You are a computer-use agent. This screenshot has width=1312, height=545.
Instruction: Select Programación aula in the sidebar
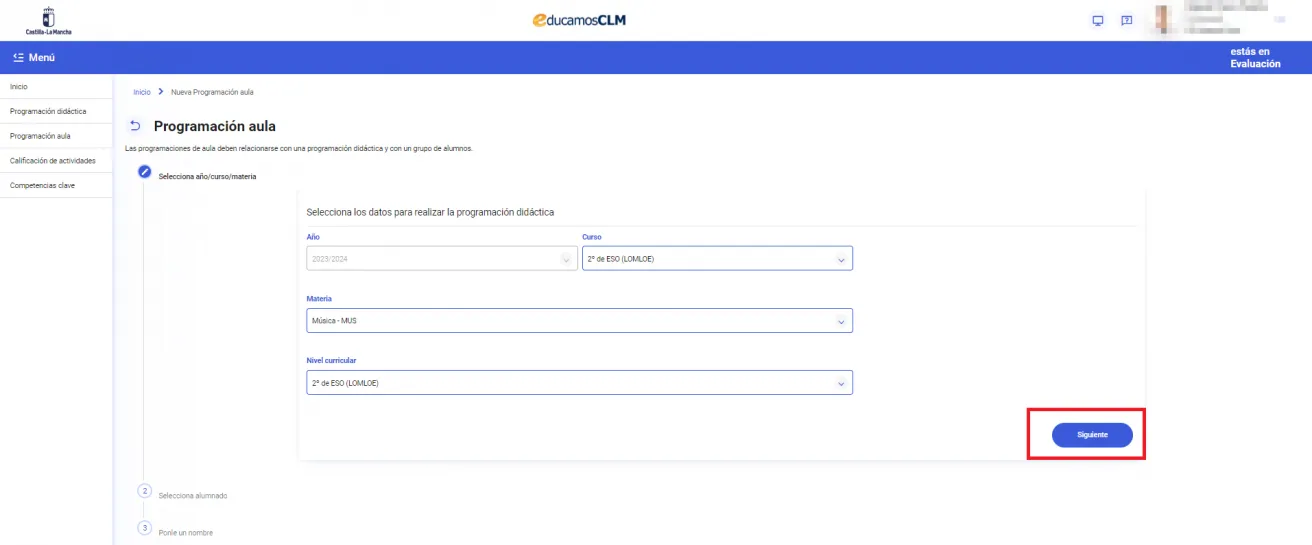(40, 136)
